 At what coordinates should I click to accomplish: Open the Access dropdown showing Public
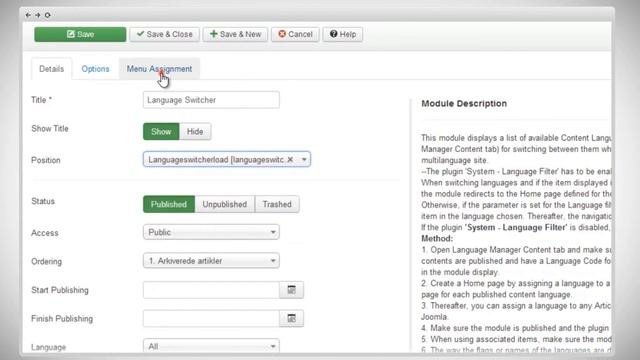211,232
